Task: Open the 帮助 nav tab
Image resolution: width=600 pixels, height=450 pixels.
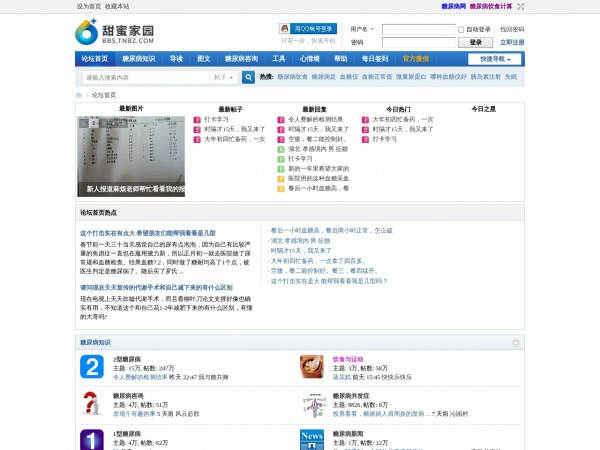Action: coord(341,59)
